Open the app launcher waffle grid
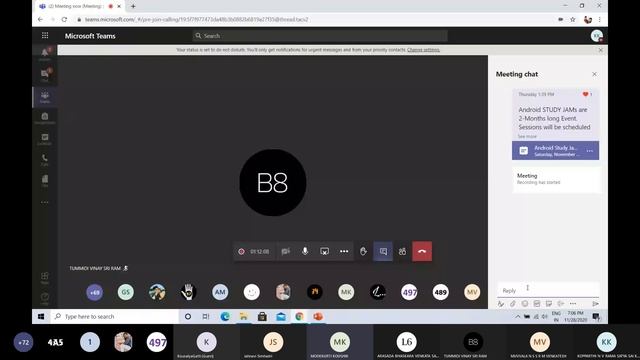640x360 pixels. tap(45, 36)
